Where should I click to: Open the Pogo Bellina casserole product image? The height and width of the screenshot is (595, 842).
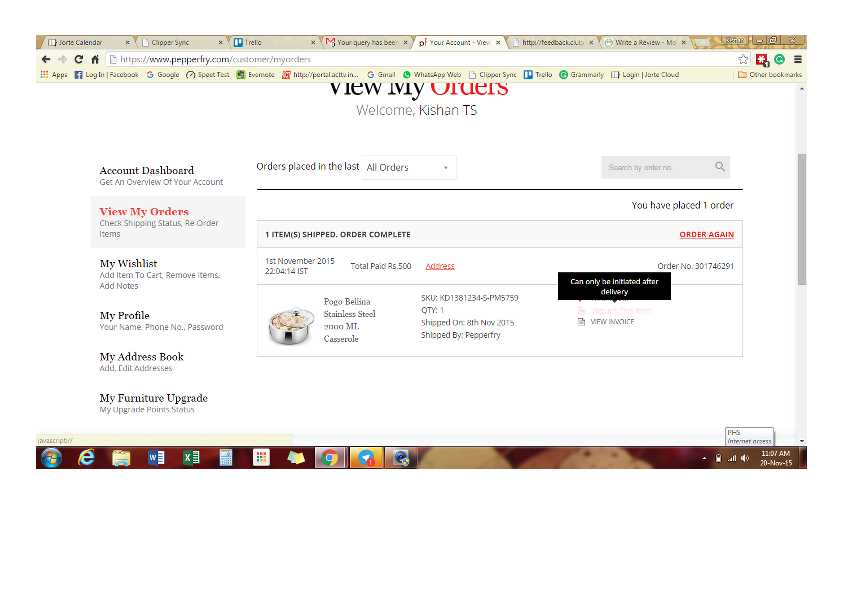(291, 325)
